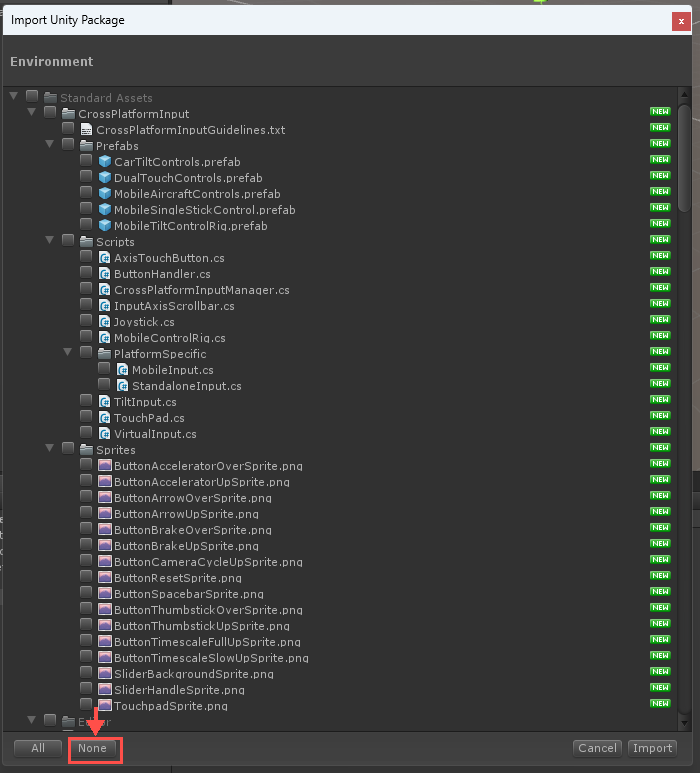Tick the TiltInput.cs checkbox
This screenshot has height=773, width=700.
tap(86, 400)
